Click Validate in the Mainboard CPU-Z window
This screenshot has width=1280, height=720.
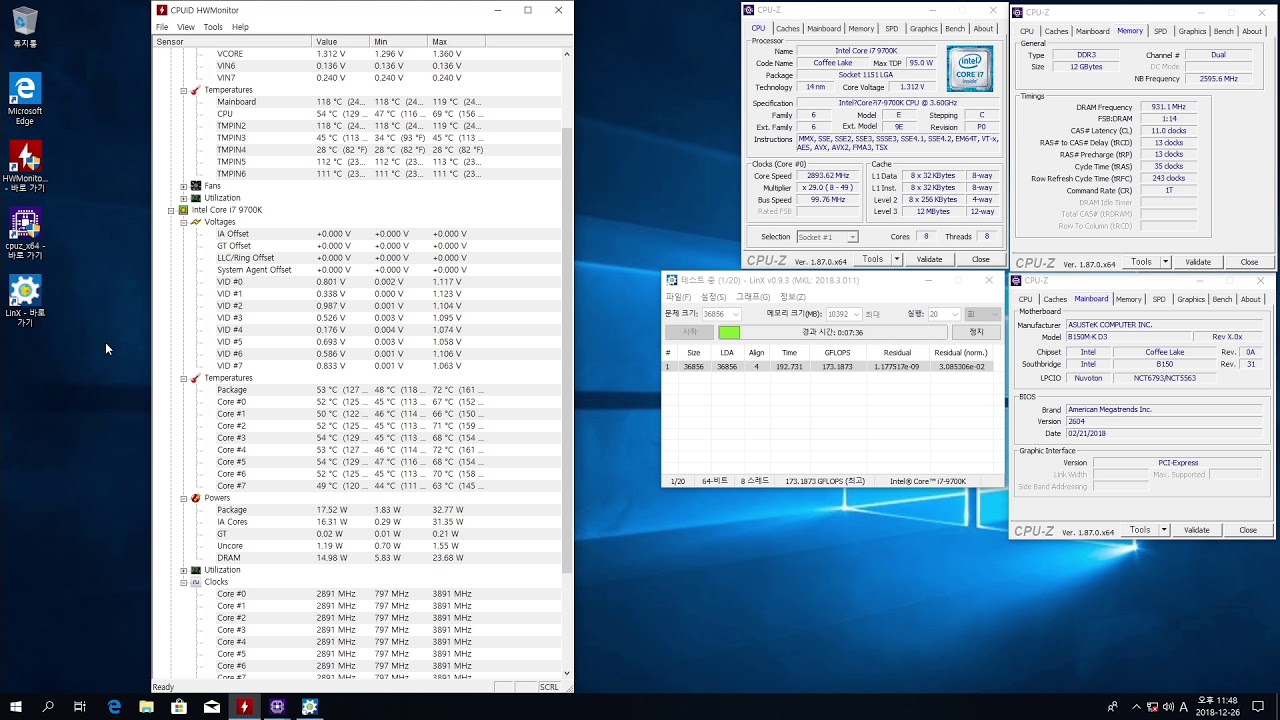1197,530
